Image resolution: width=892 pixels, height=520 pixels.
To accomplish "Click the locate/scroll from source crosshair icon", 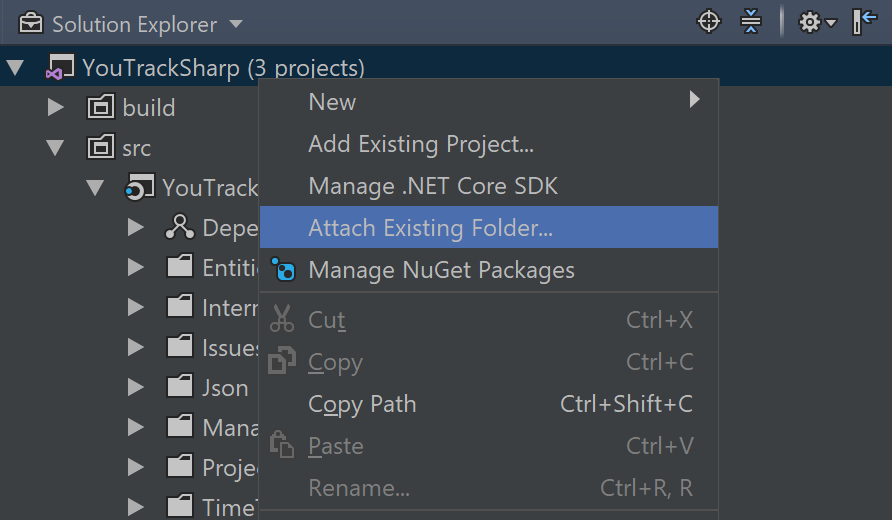I will point(709,22).
